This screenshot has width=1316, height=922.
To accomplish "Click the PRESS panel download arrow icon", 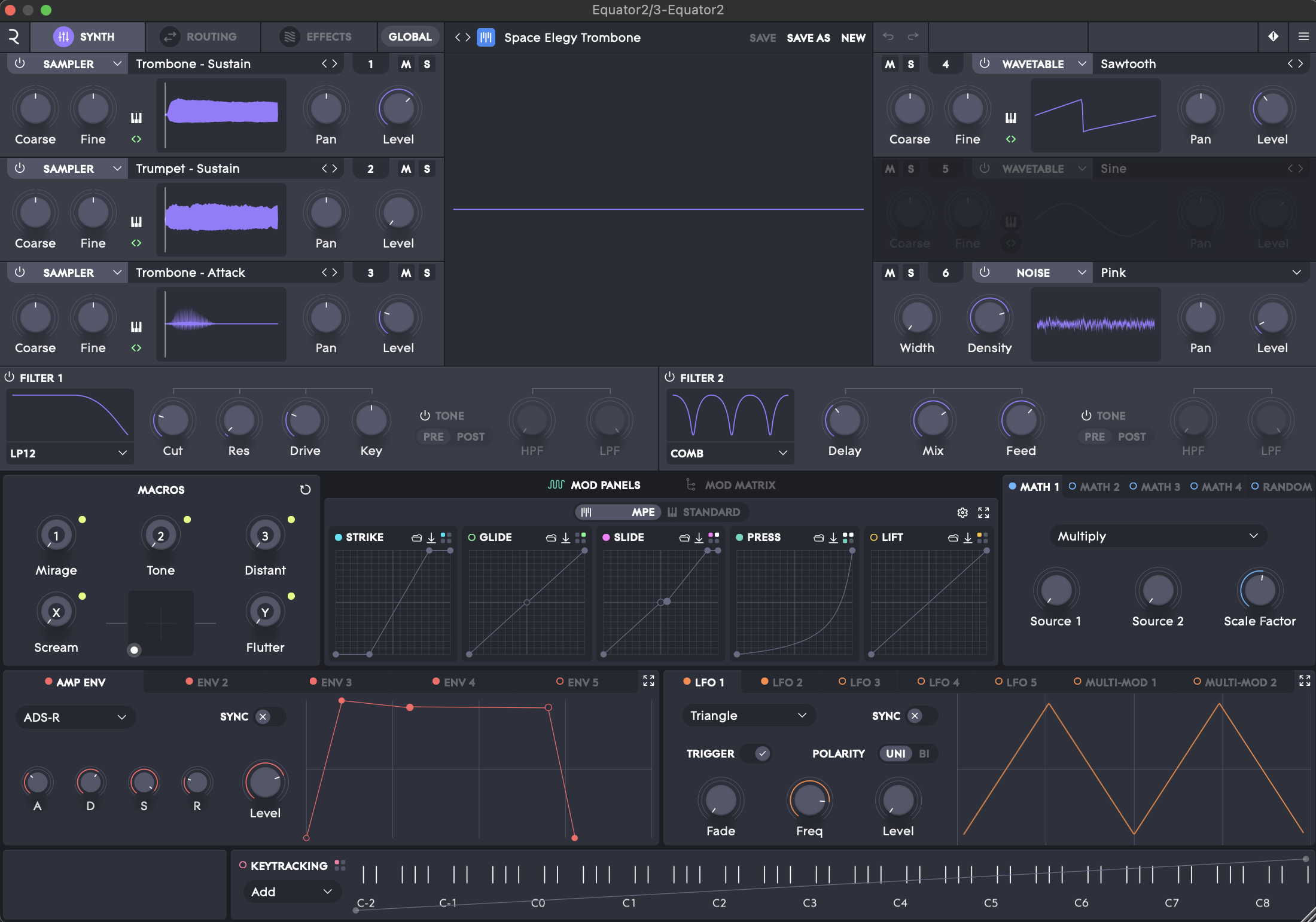I will [x=833, y=538].
